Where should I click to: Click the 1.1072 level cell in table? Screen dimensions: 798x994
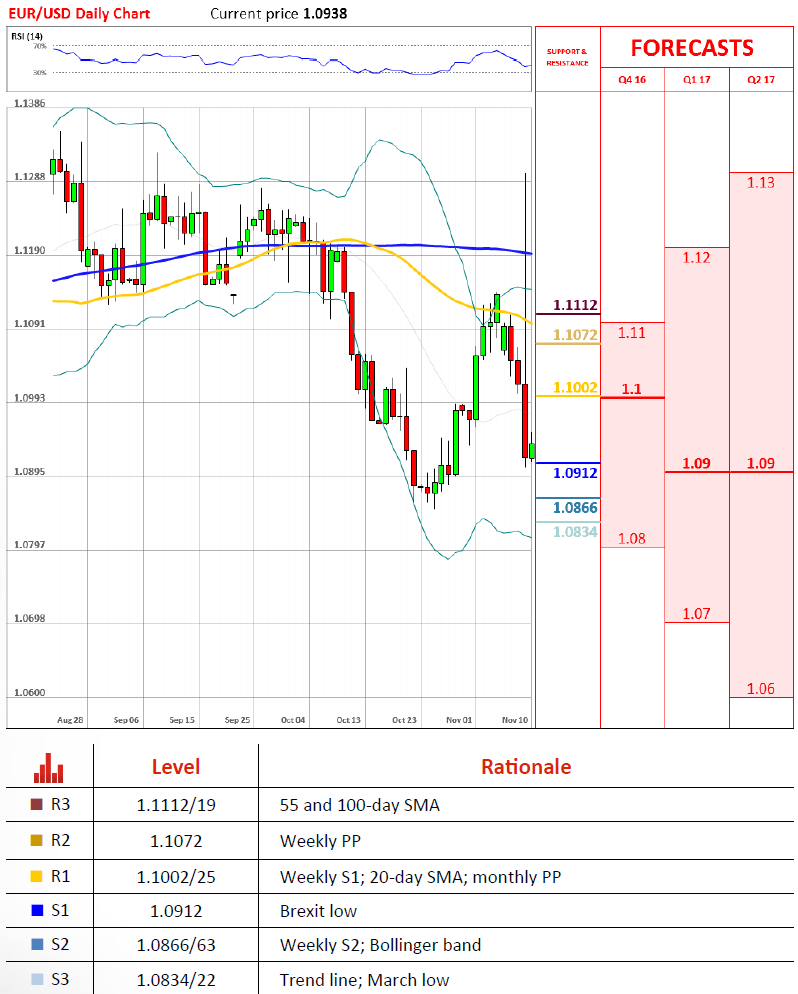(176, 841)
